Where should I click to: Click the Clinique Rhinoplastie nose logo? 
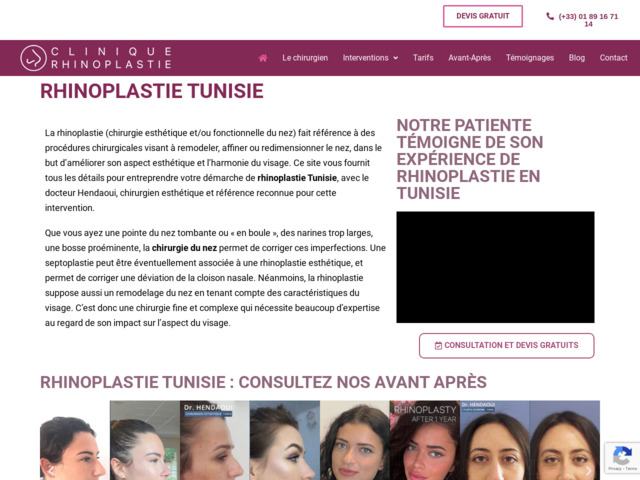(33, 58)
